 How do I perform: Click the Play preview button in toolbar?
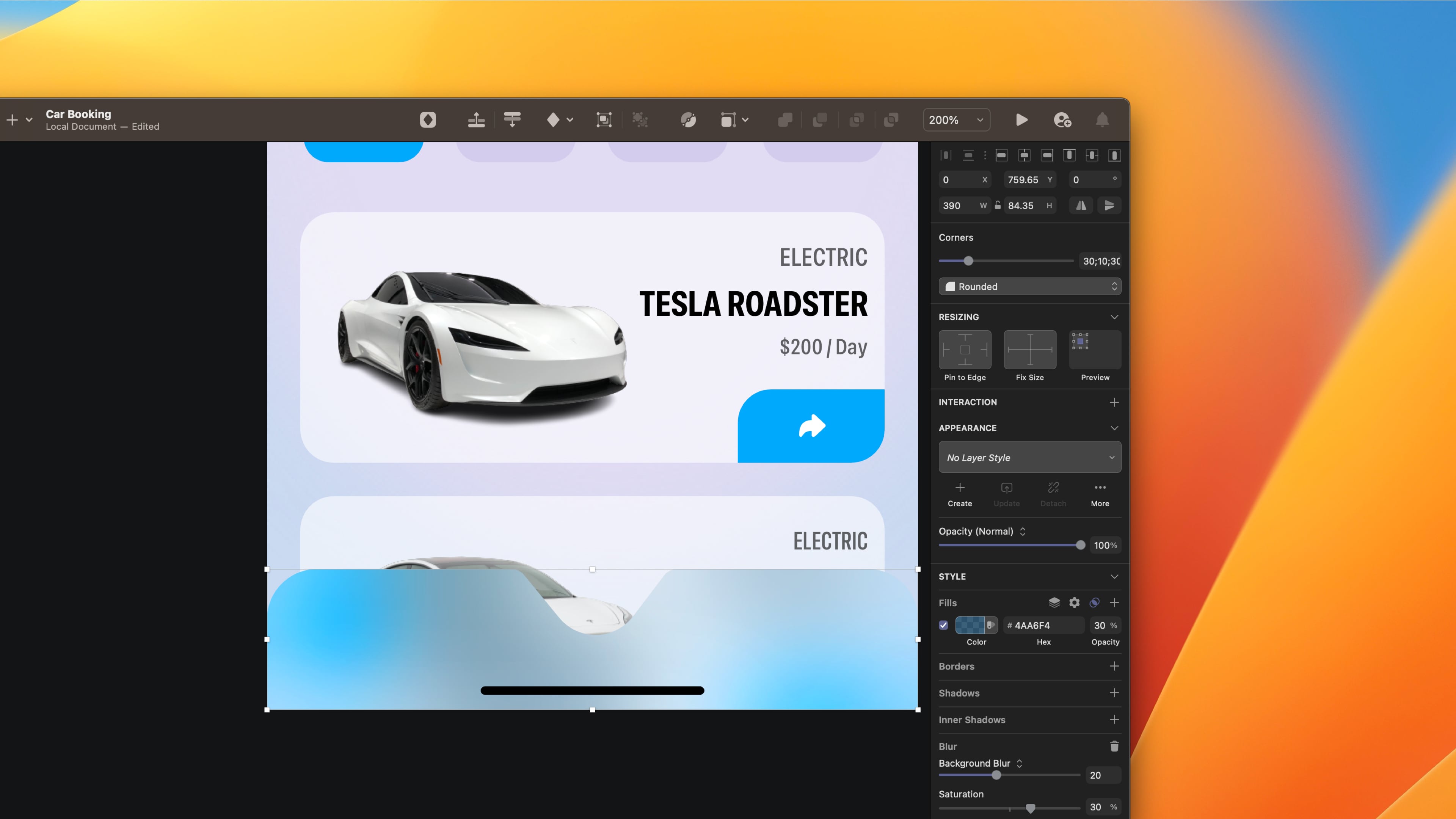pos(1021,120)
